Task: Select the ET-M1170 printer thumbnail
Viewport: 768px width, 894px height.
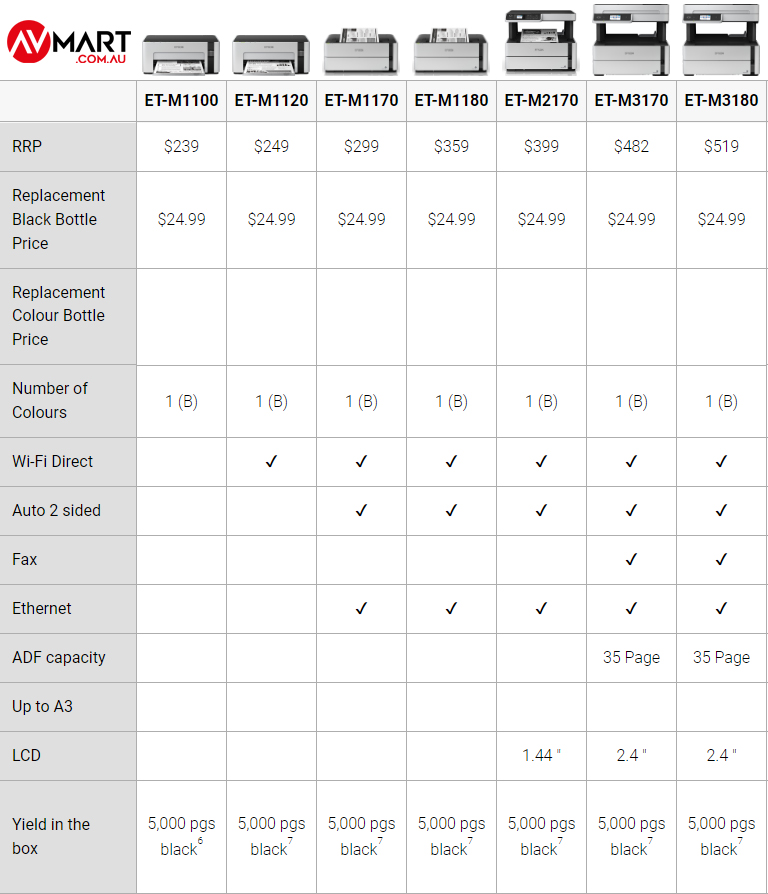Action: pyautogui.click(x=361, y=50)
